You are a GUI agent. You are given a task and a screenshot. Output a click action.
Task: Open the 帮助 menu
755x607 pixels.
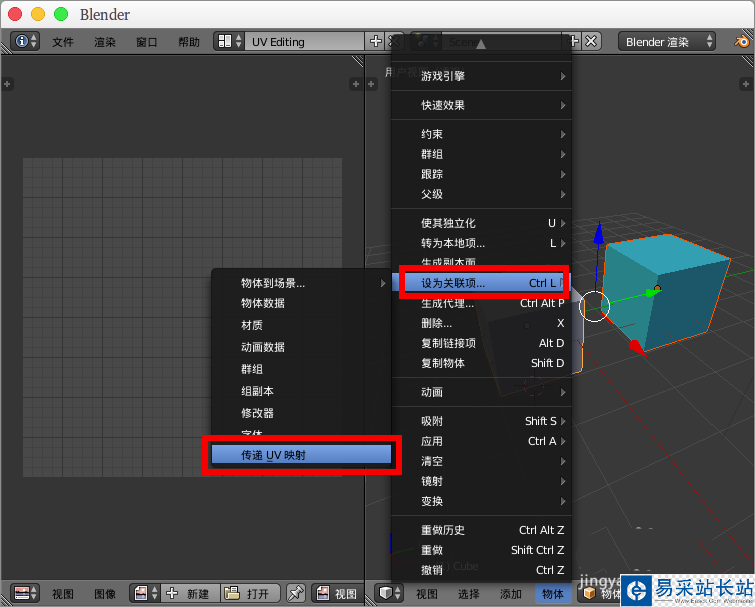[x=189, y=42]
